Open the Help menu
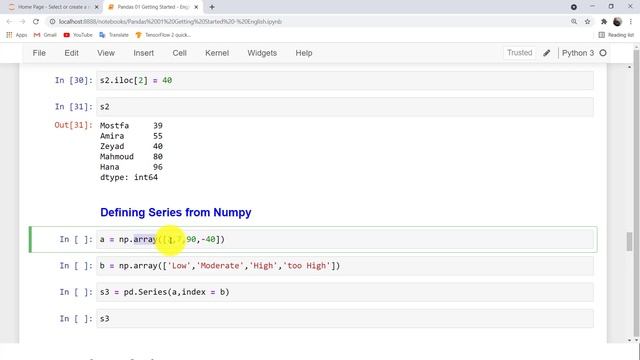The image size is (640, 360). pos(304,53)
